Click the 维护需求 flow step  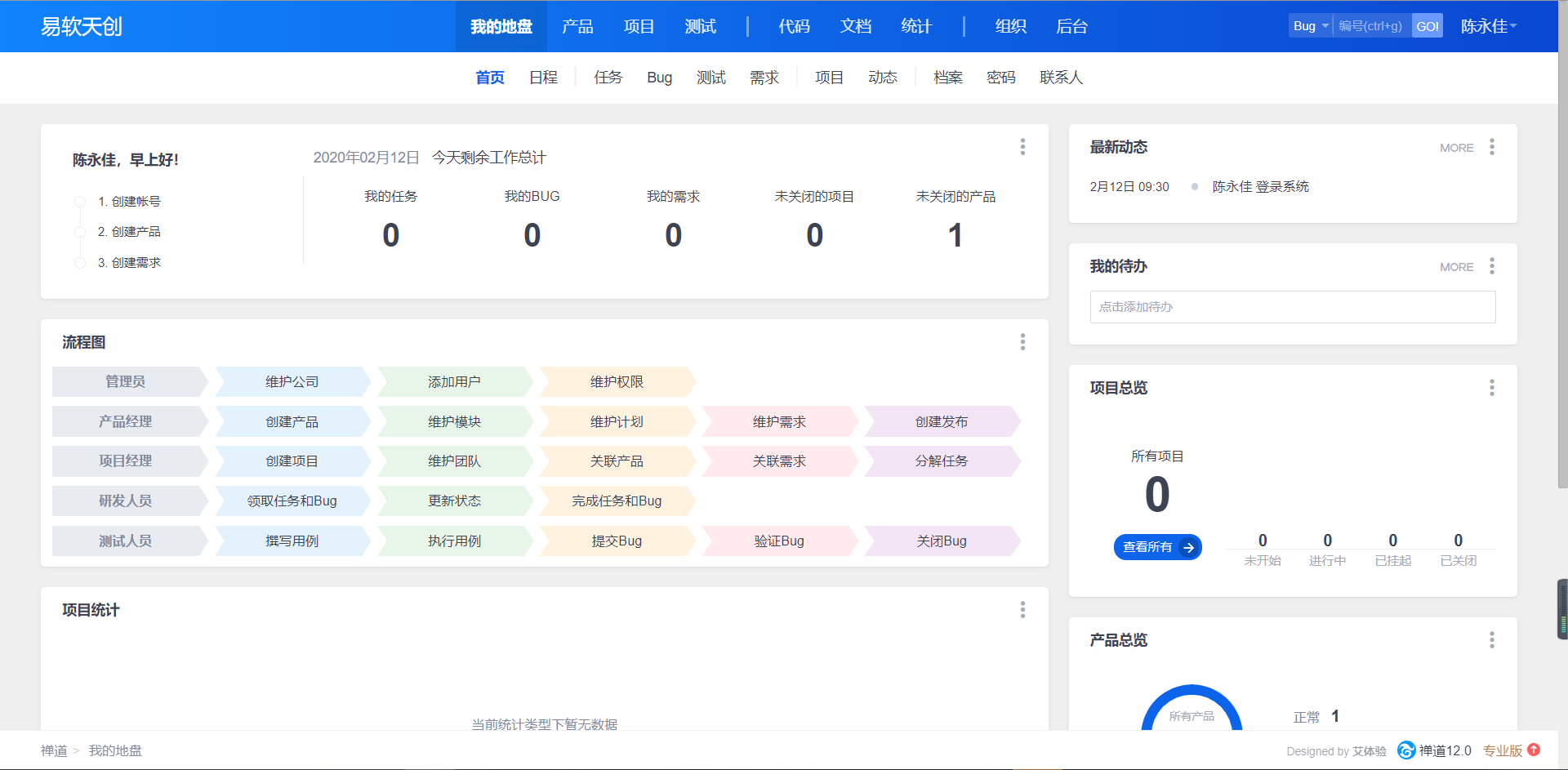tap(780, 422)
